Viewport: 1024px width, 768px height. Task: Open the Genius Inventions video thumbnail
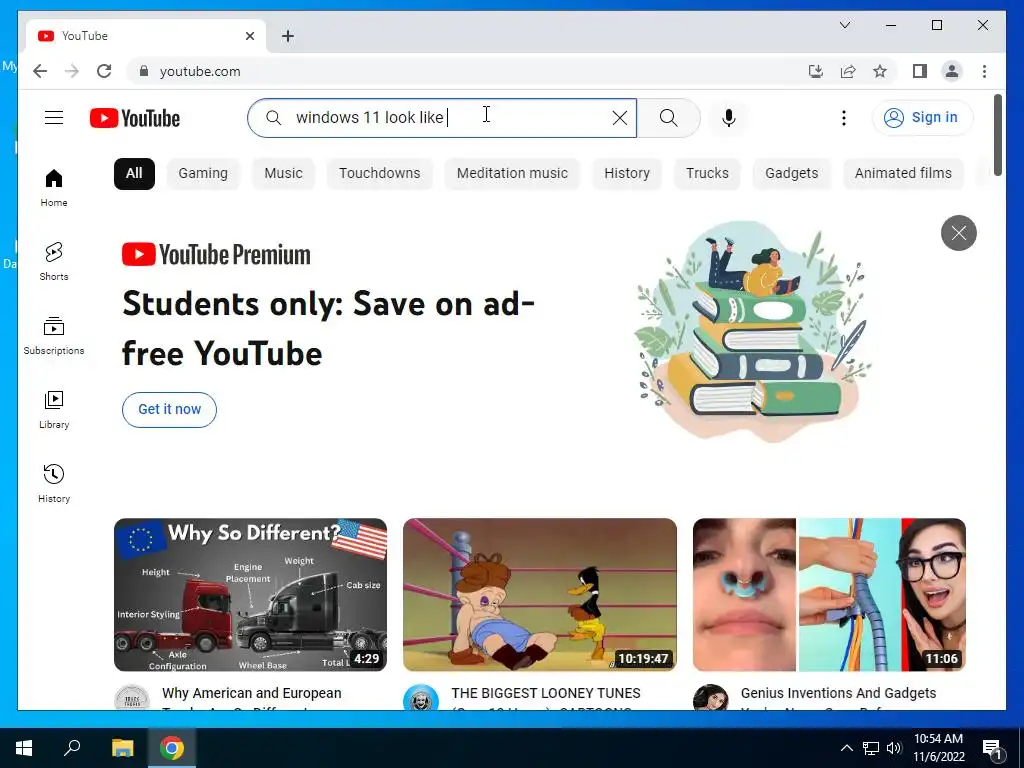[829, 595]
